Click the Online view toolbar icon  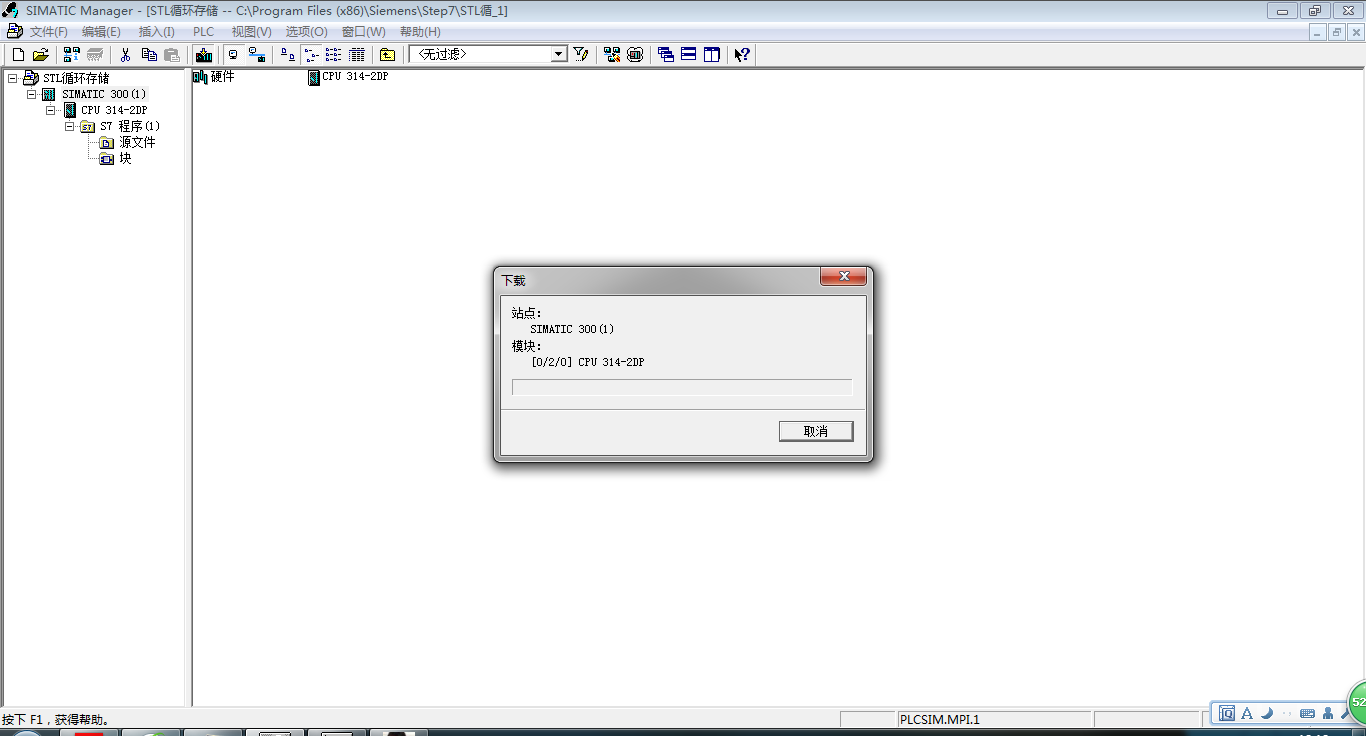257,55
